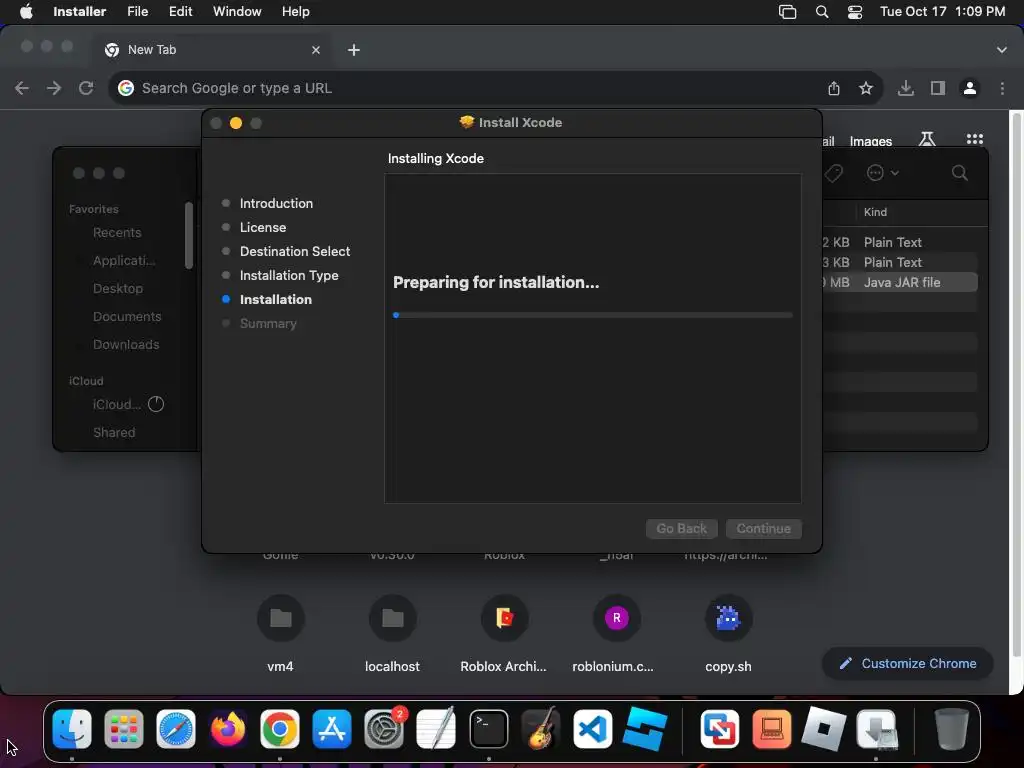
Task: Open the File menu
Action: (x=138, y=12)
